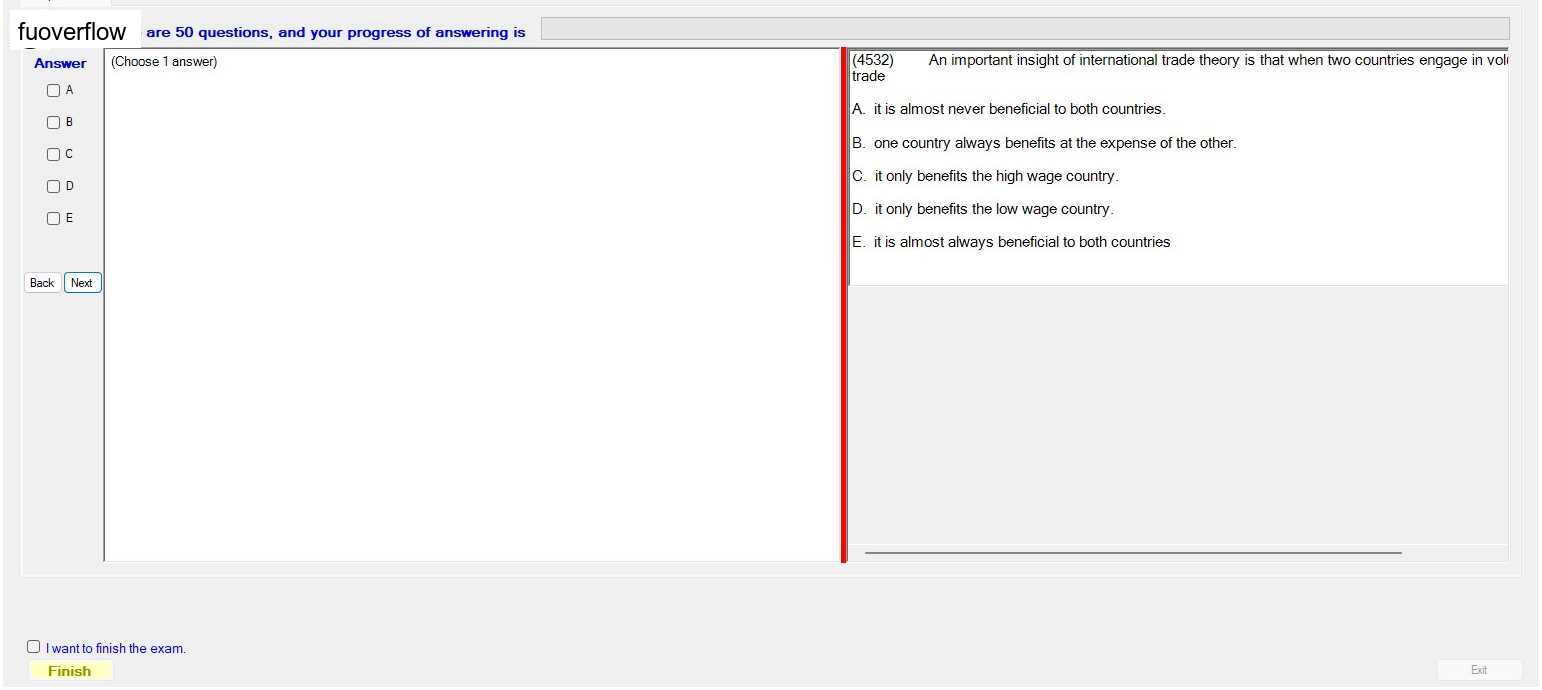Go to the Next question
Screen dimensions: 1542x690
pyautogui.click(x=82, y=283)
